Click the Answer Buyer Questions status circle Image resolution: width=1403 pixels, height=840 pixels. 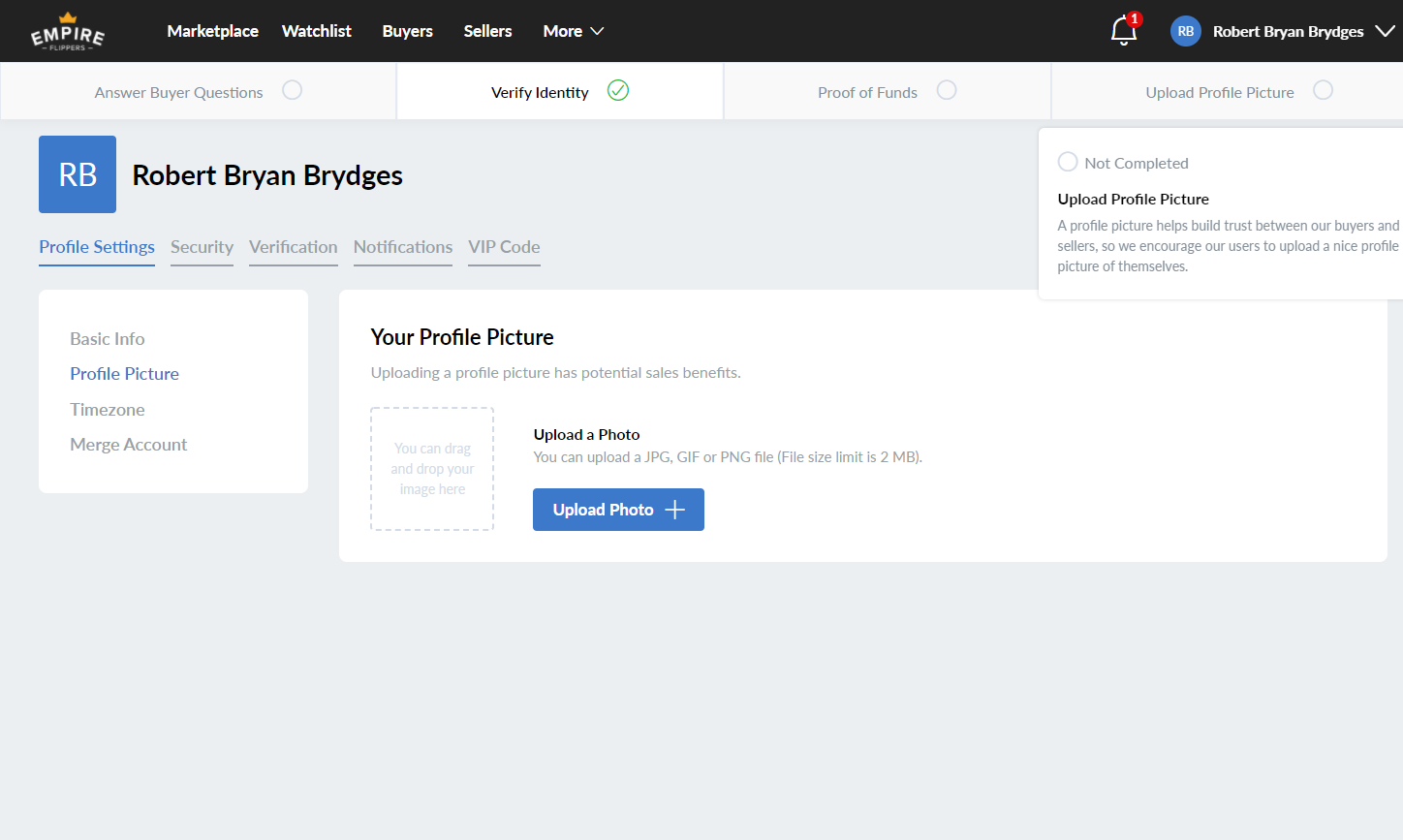292,90
